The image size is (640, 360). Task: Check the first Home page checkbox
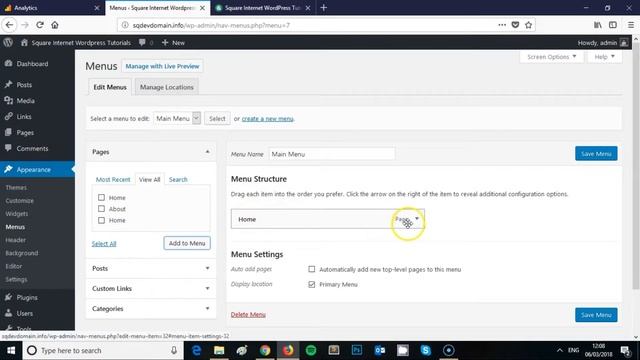click(x=101, y=198)
